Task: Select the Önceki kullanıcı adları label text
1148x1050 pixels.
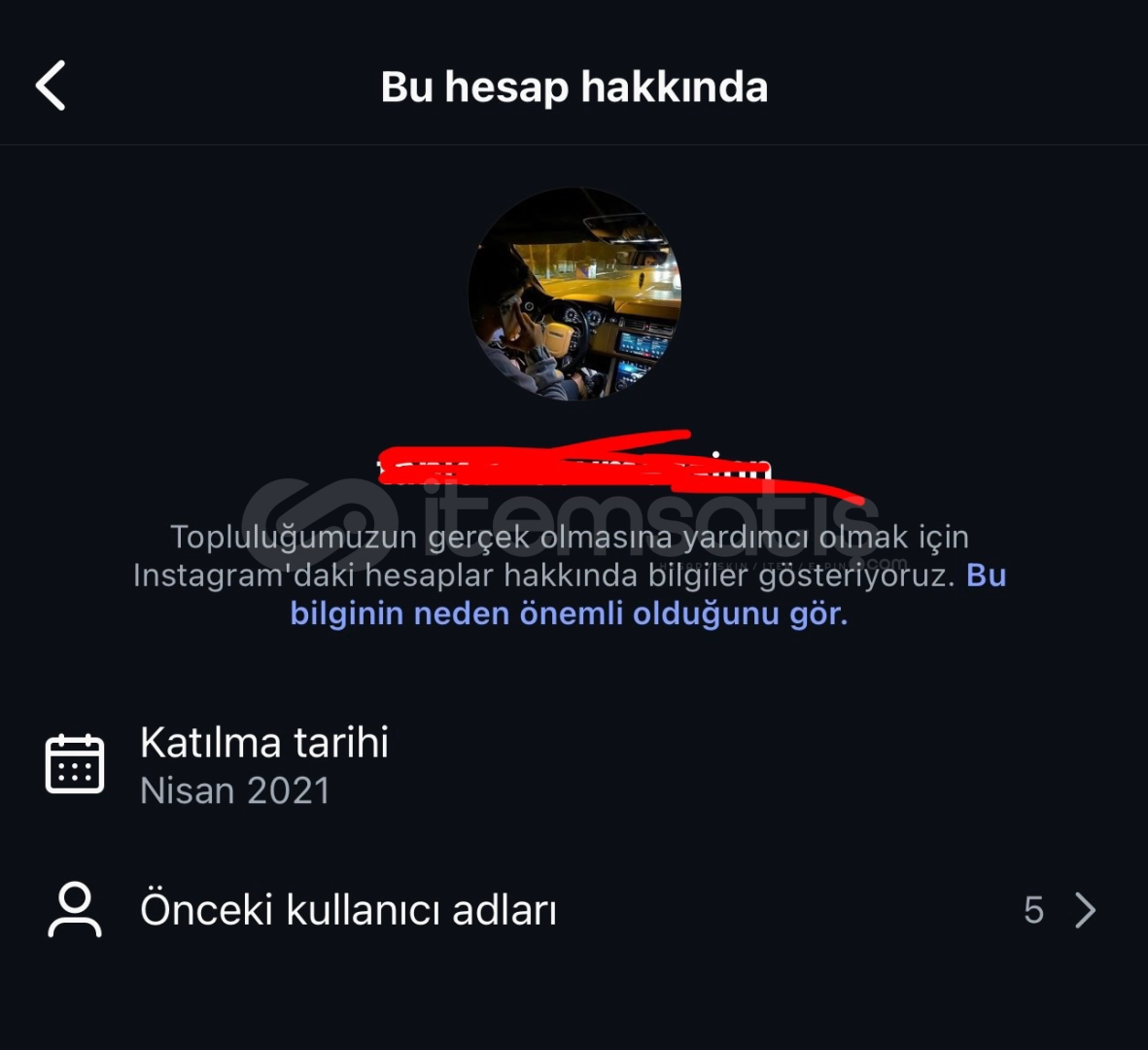Action: tap(349, 910)
